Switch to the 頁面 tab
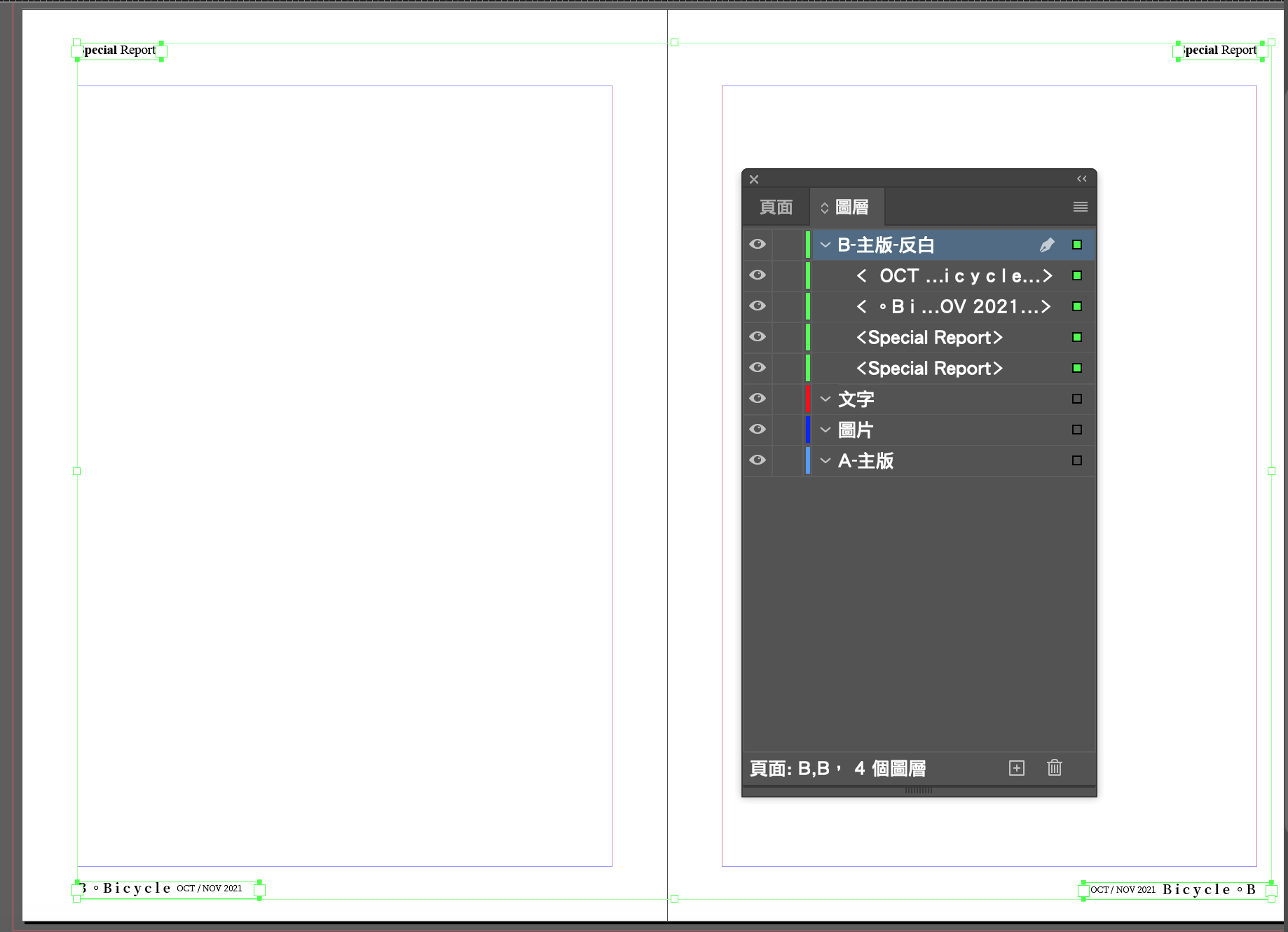The height and width of the screenshot is (932, 1288). 776,207
